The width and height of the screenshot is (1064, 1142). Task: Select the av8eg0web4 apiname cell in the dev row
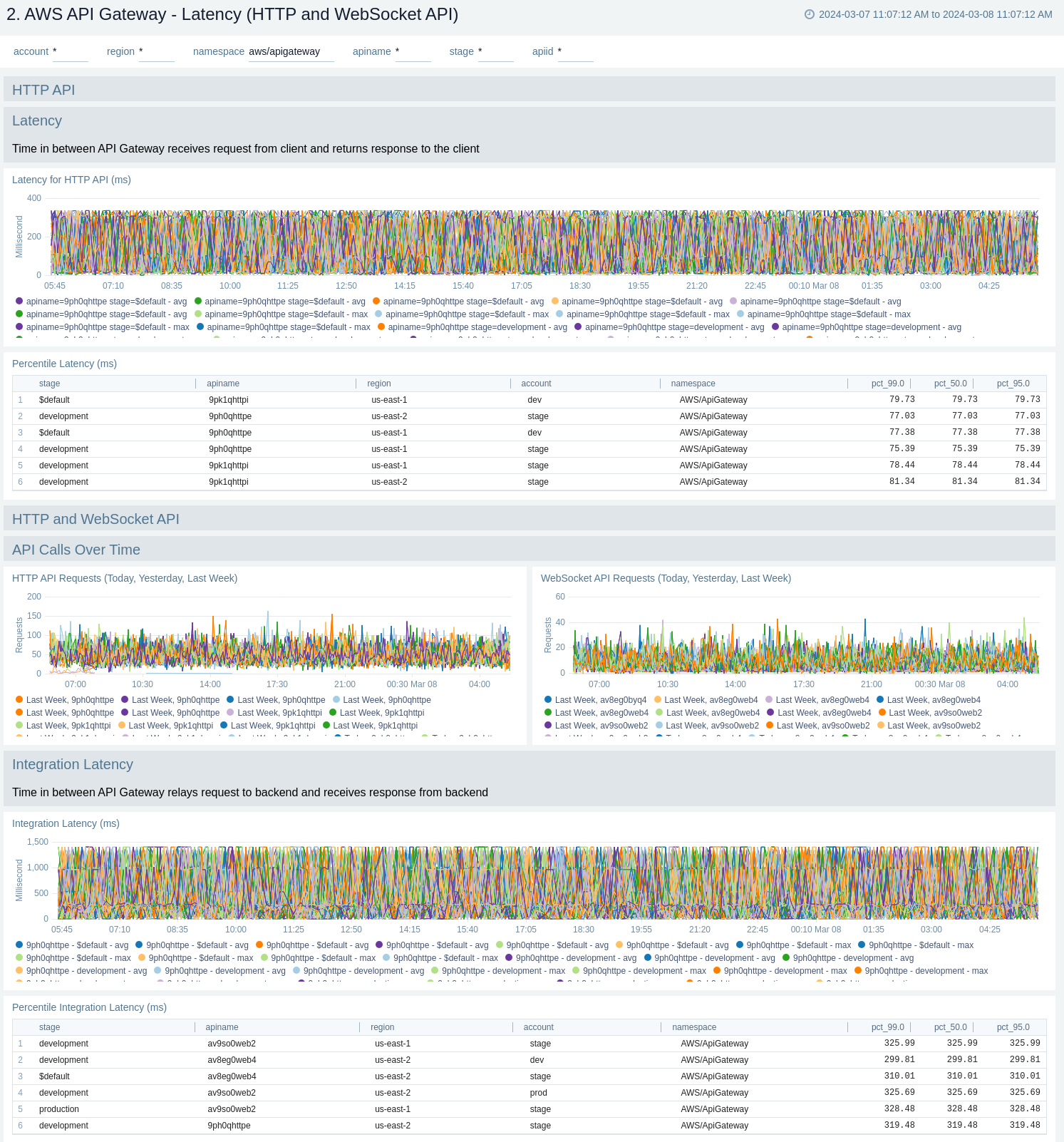pyautogui.click(x=232, y=1060)
